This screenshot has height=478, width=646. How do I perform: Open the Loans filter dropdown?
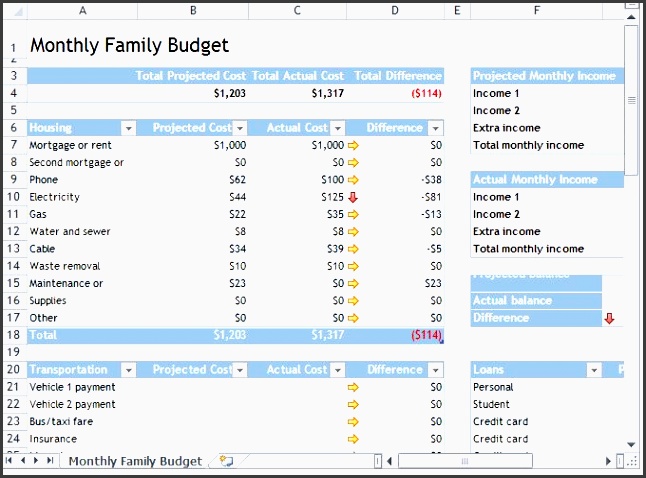point(594,370)
